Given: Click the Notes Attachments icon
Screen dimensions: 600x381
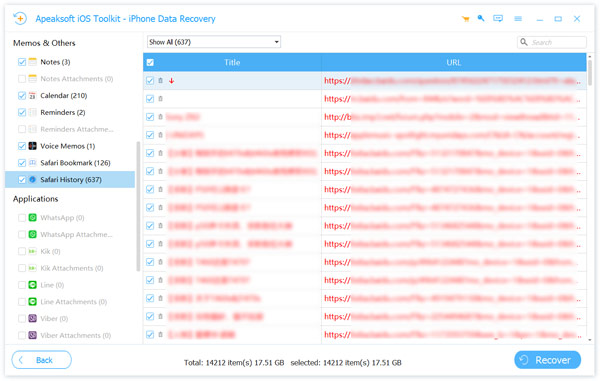Looking at the screenshot, I should point(33,79).
